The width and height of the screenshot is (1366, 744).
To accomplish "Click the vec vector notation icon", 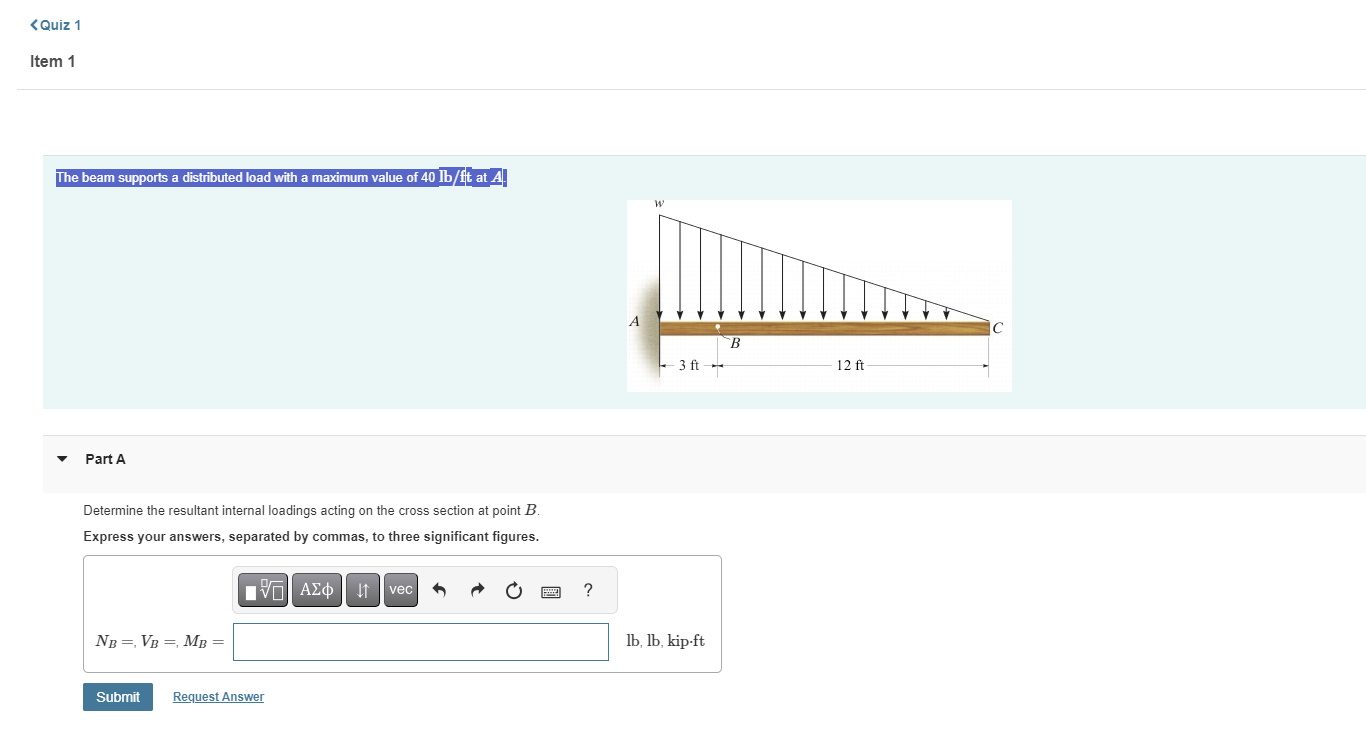I will [x=400, y=590].
